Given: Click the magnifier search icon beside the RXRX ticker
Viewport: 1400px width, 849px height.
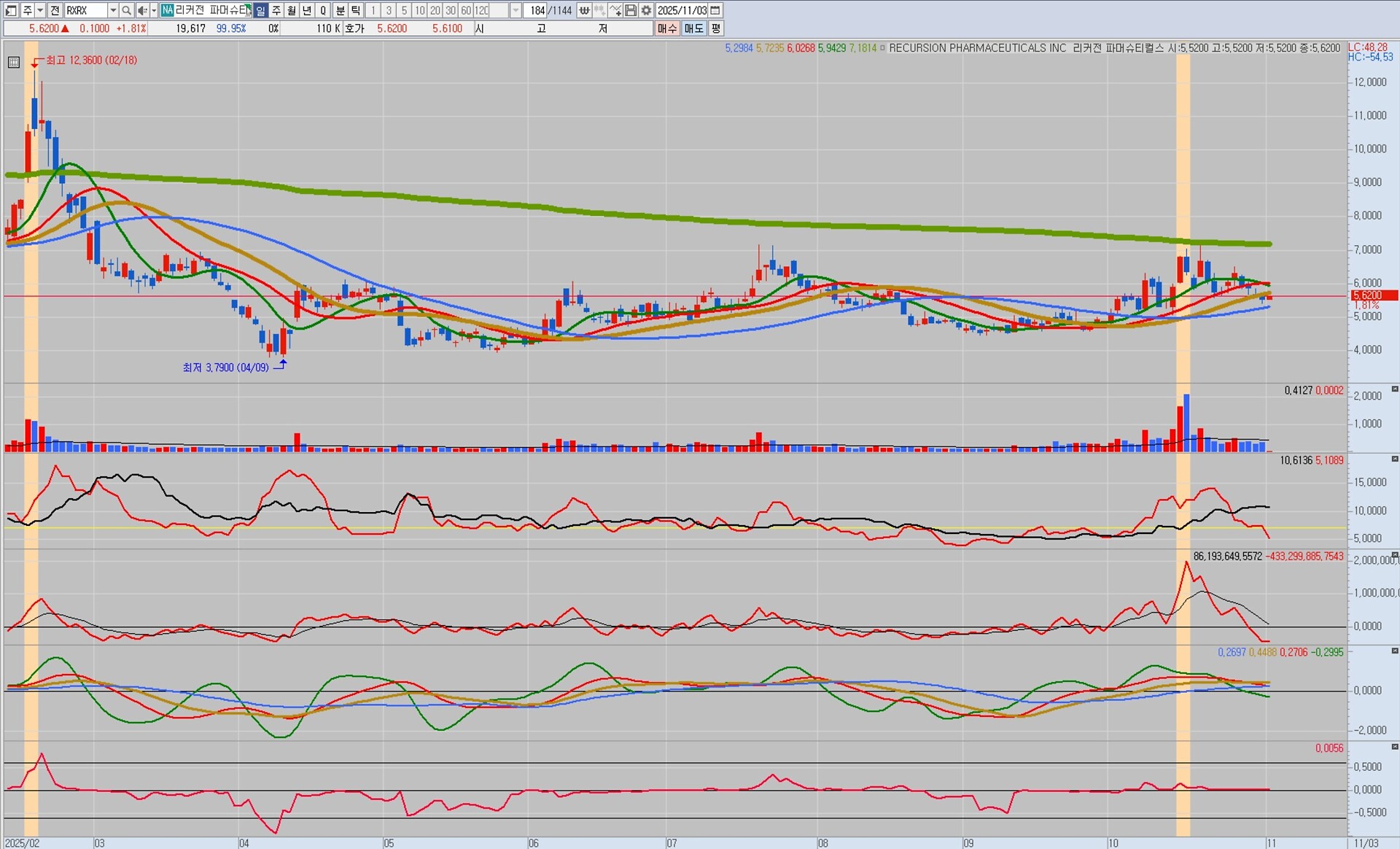Looking at the screenshot, I should coord(126,10).
